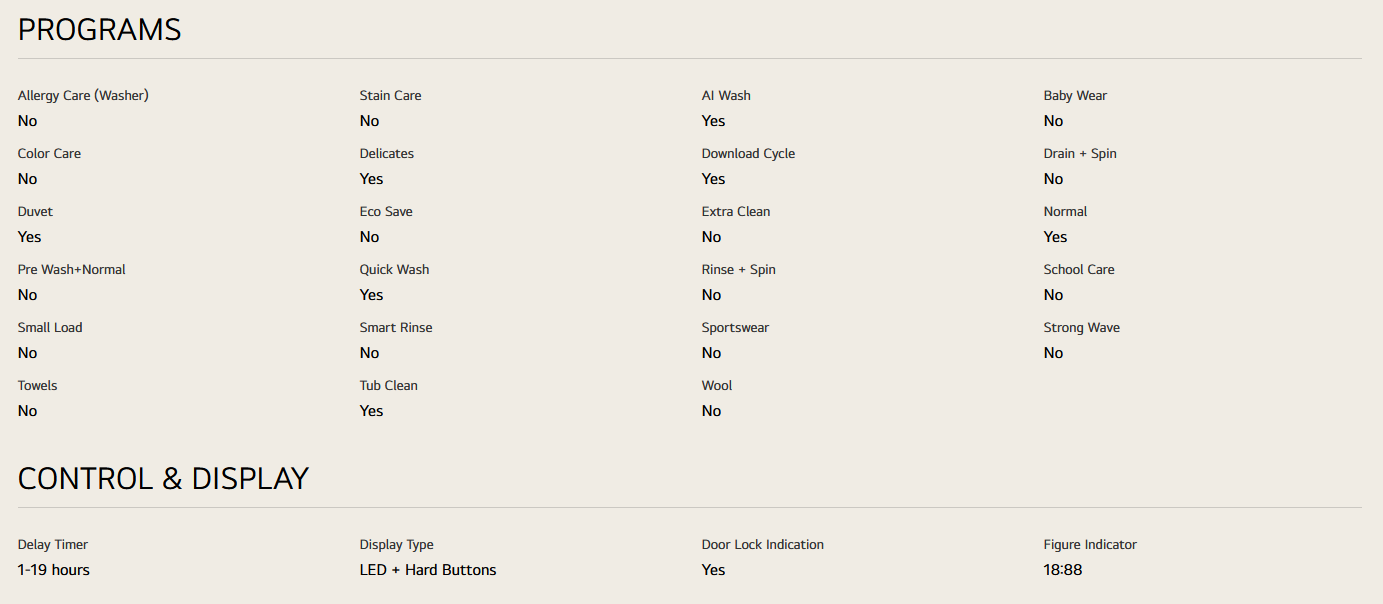Click the LED + Hard Buttons value
The height and width of the screenshot is (604, 1383).
(428, 570)
